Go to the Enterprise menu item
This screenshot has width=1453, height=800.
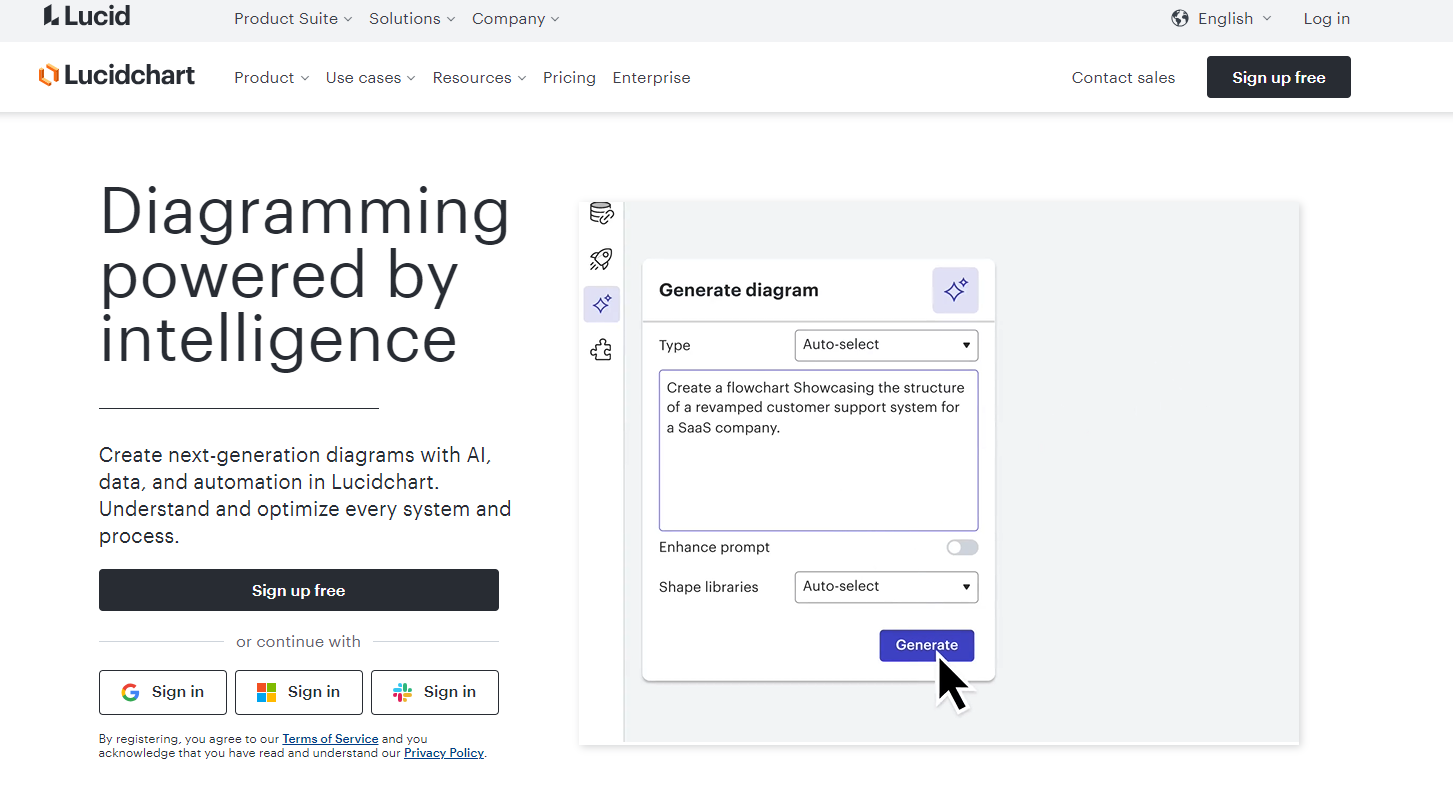[x=651, y=78]
